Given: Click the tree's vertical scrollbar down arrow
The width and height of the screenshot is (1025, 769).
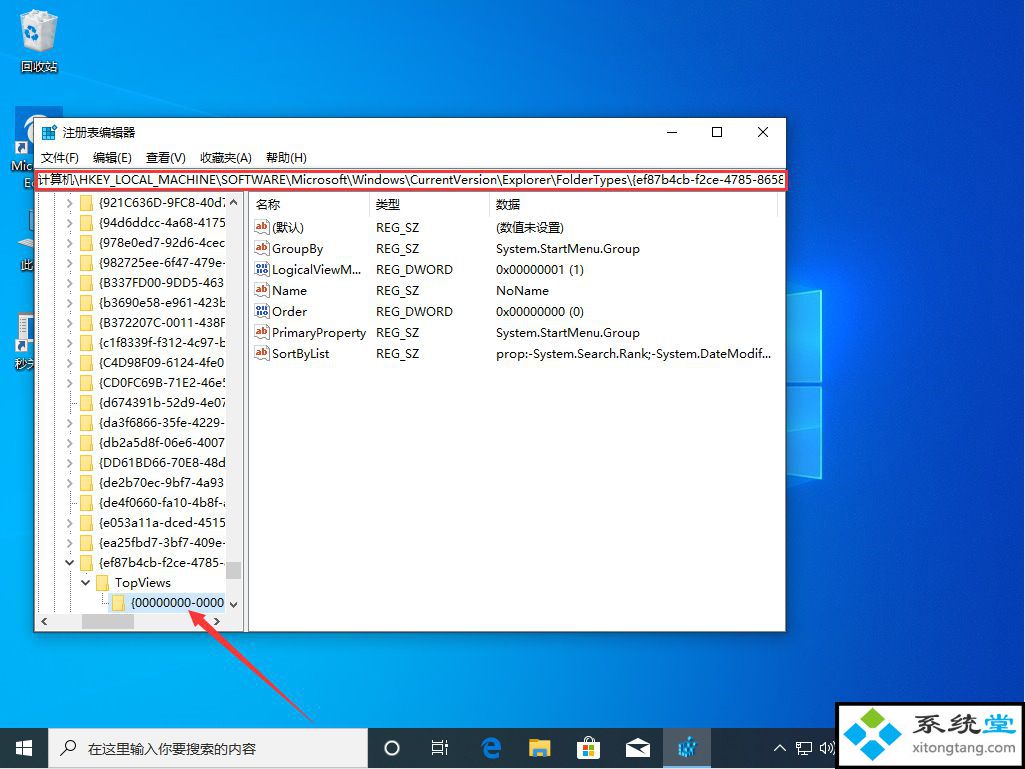Looking at the screenshot, I should [x=233, y=604].
